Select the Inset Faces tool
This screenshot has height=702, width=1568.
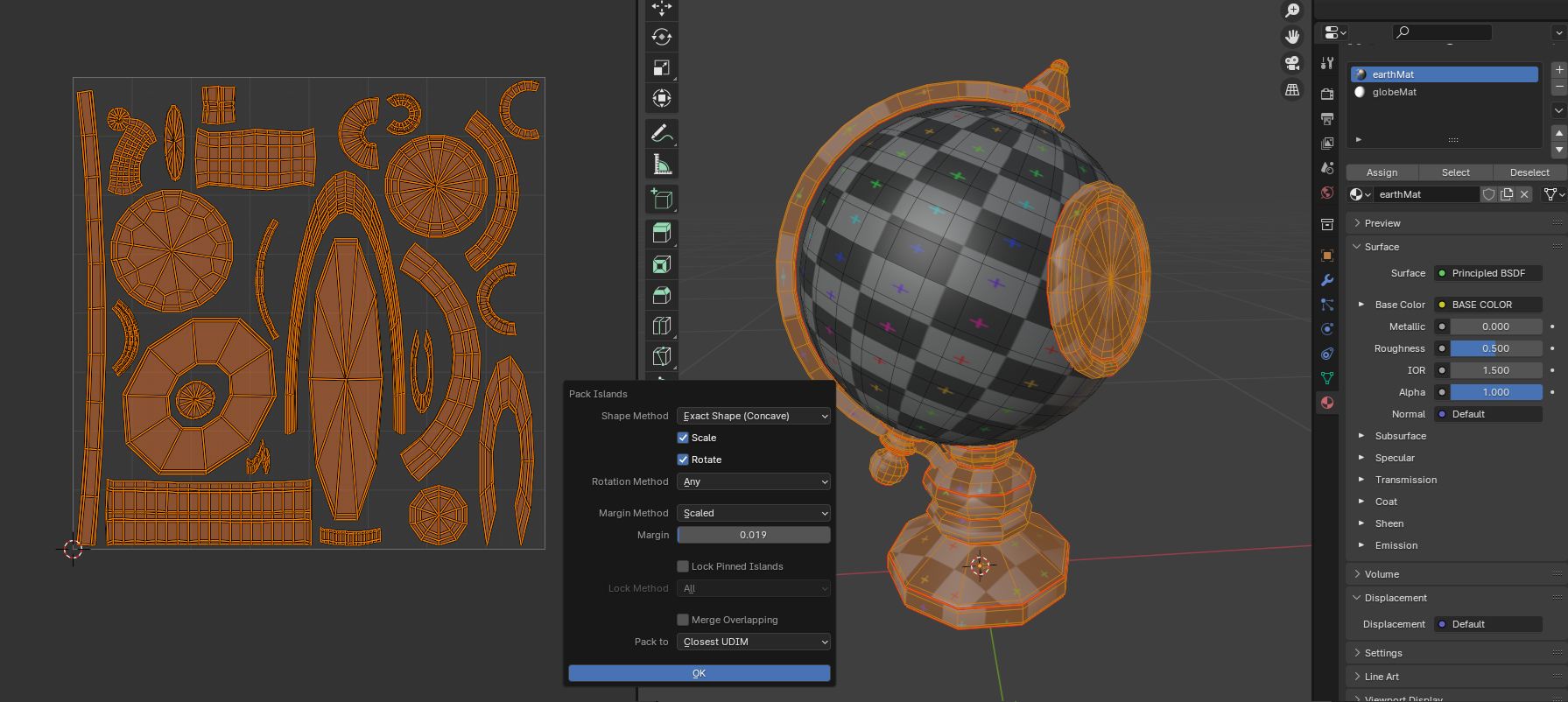tap(662, 264)
